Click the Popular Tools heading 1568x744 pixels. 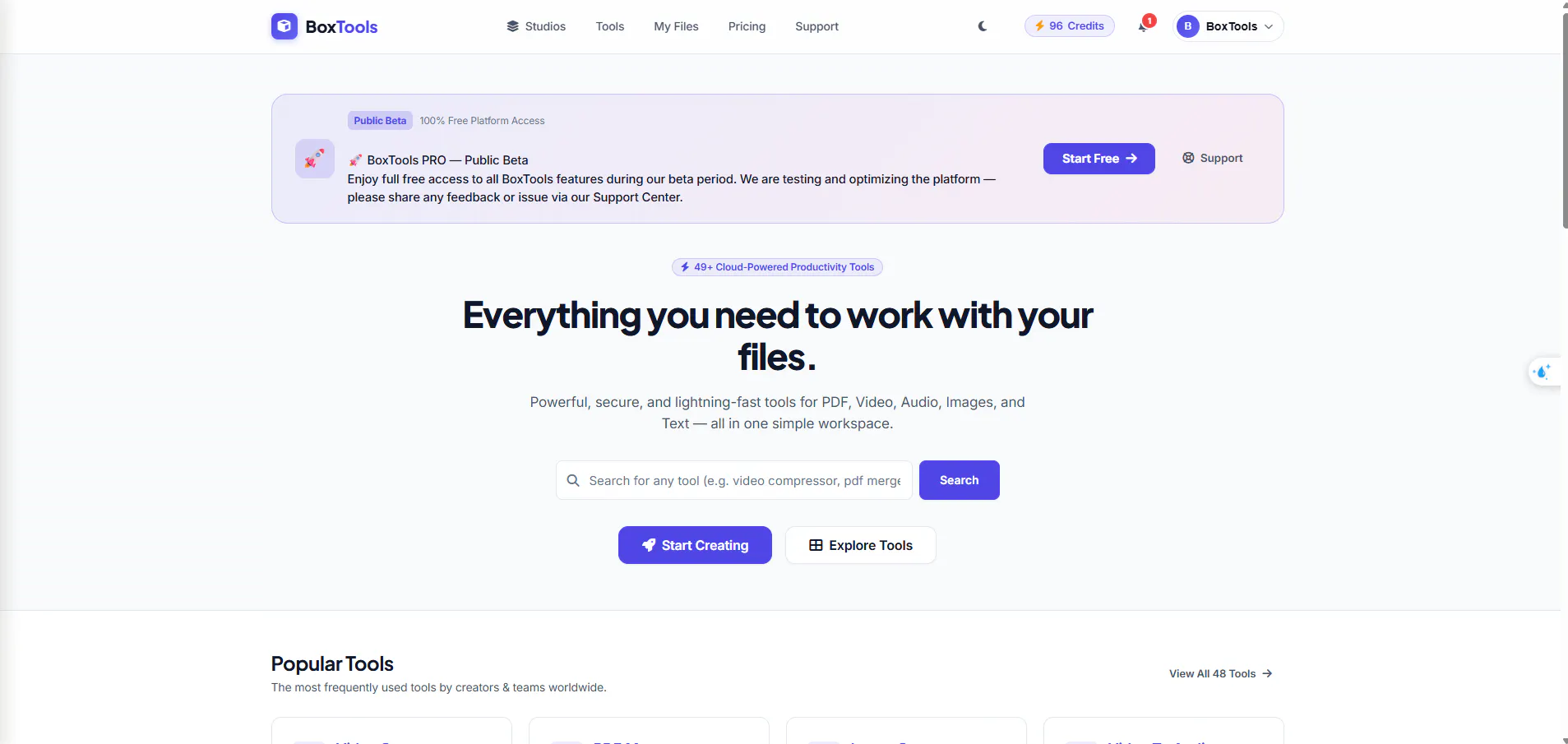pyautogui.click(x=332, y=663)
